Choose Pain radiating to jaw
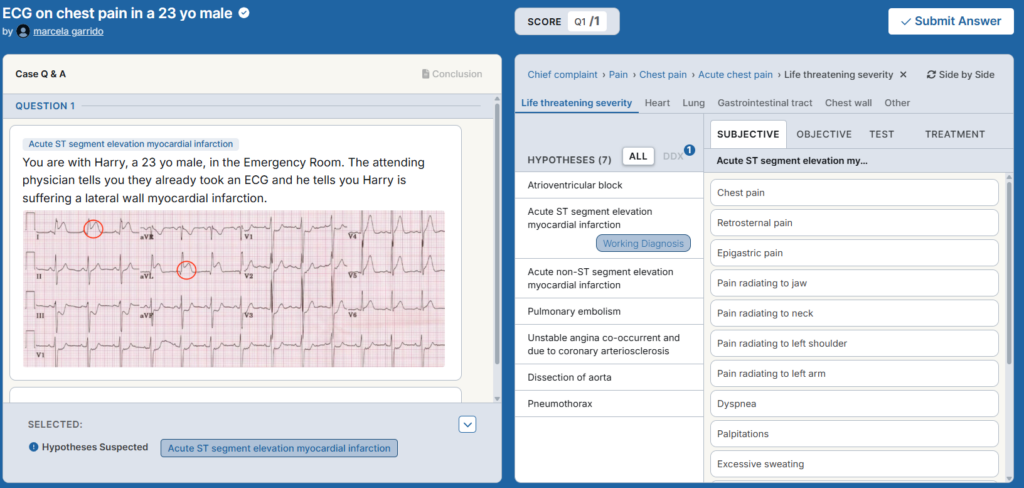The width and height of the screenshot is (1024, 488). click(x=854, y=283)
